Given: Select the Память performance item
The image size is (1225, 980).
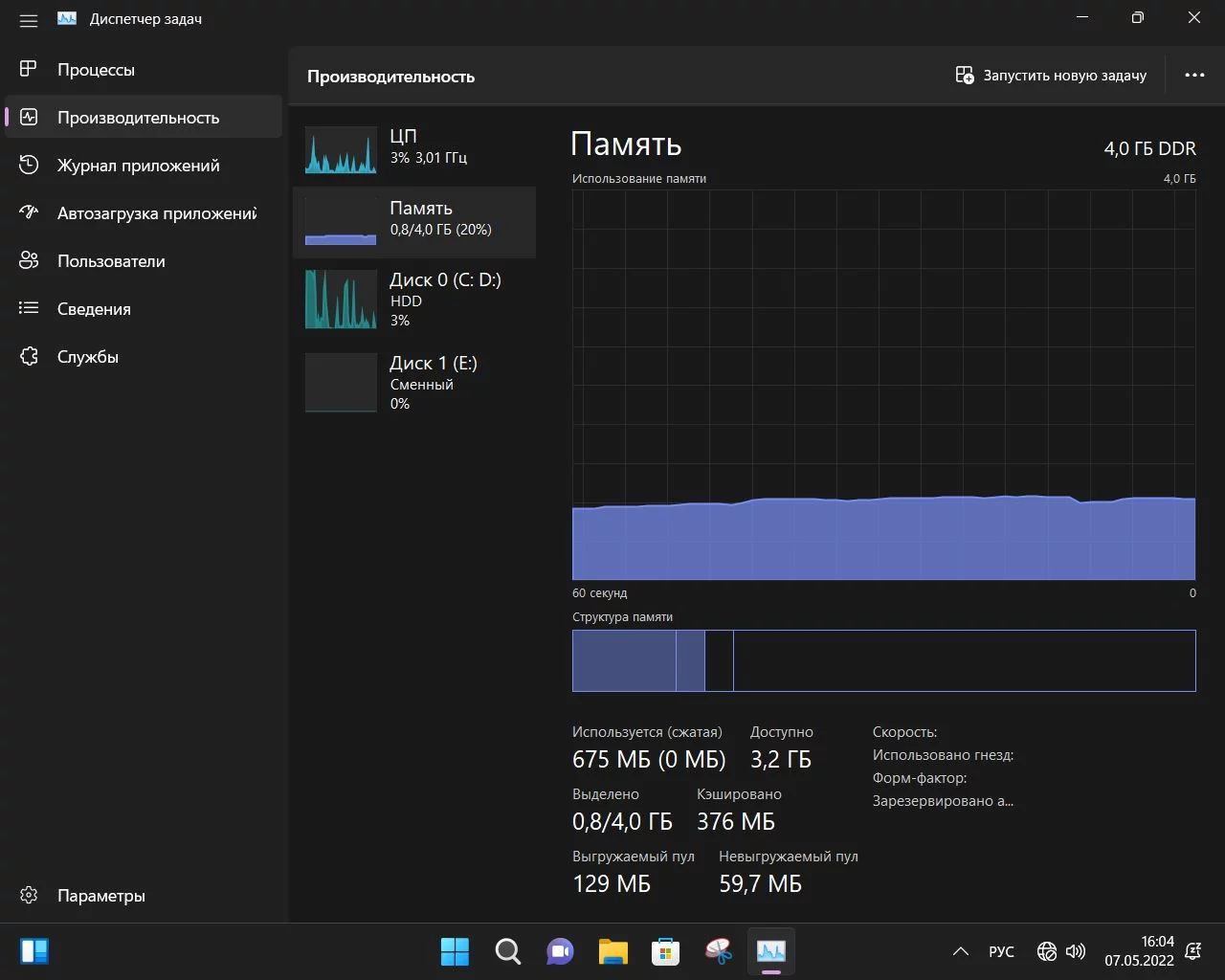Looking at the screenshot, I should click(414, 222).
